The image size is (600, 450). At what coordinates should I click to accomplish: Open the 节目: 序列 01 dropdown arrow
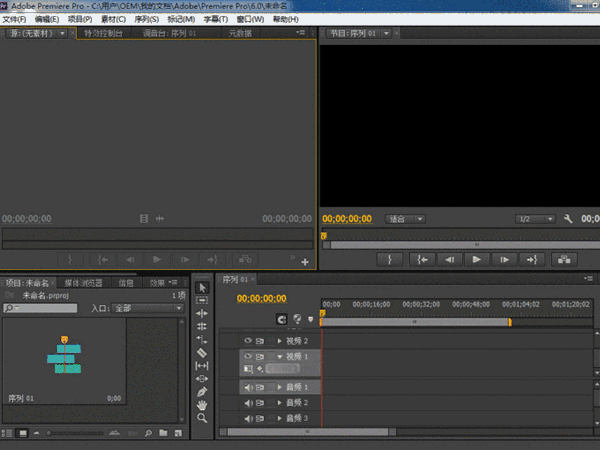pyautogui.click(x=386, y=33)
